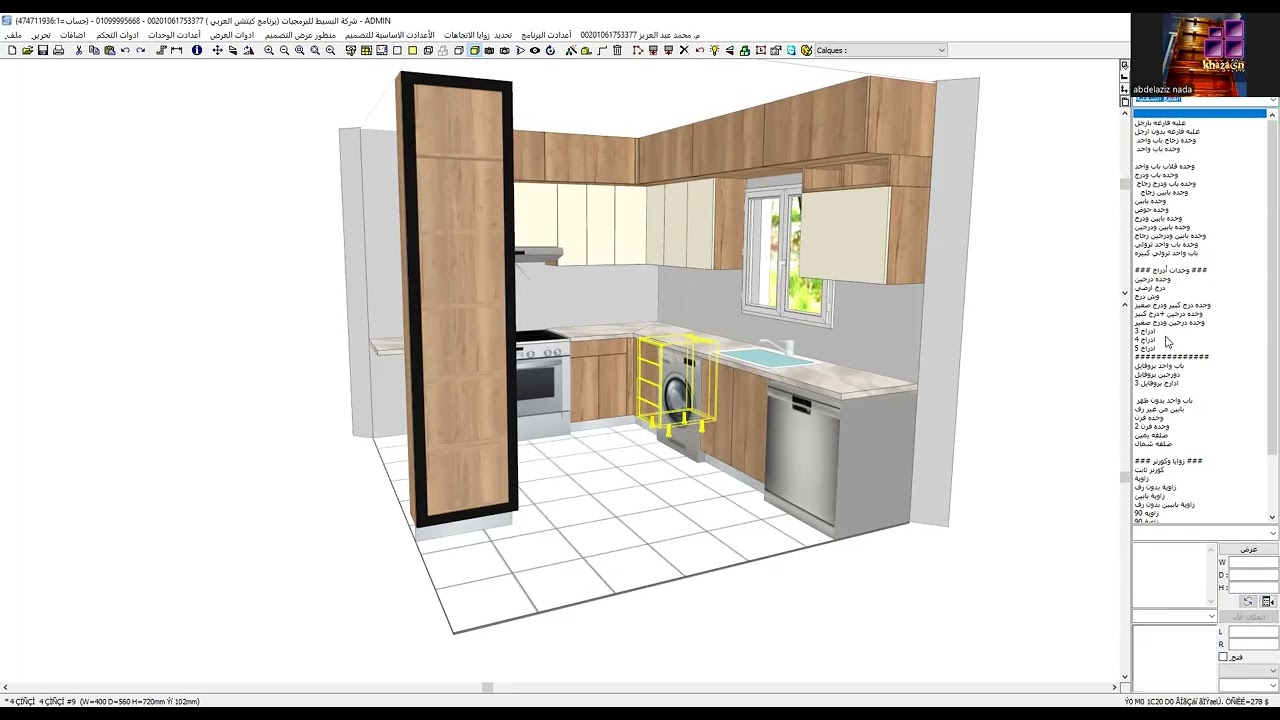The height and width of the screenshot is (720, 1280).
Task: Copy selection with the Copy icon
Action: tap(94, 50)
